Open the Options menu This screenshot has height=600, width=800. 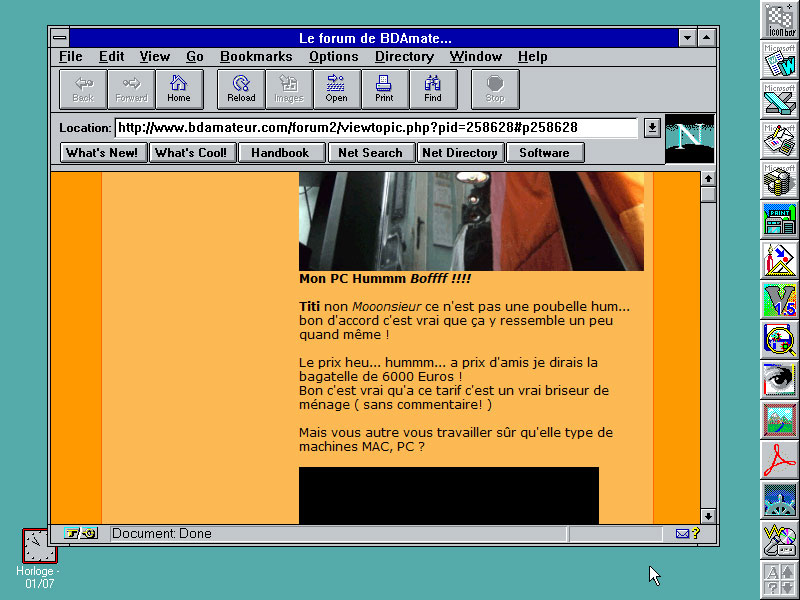pos(334,57)
